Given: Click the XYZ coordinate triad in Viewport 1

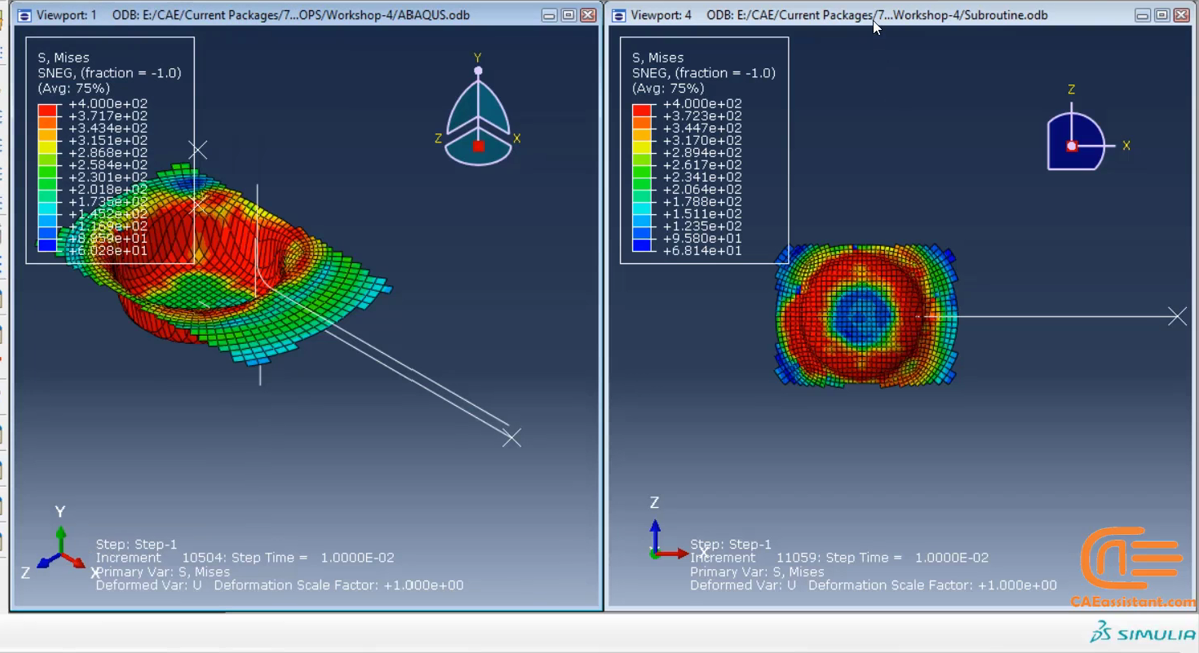Looking at the screenshot, I should pyautogui.click(x=60, y=543).
